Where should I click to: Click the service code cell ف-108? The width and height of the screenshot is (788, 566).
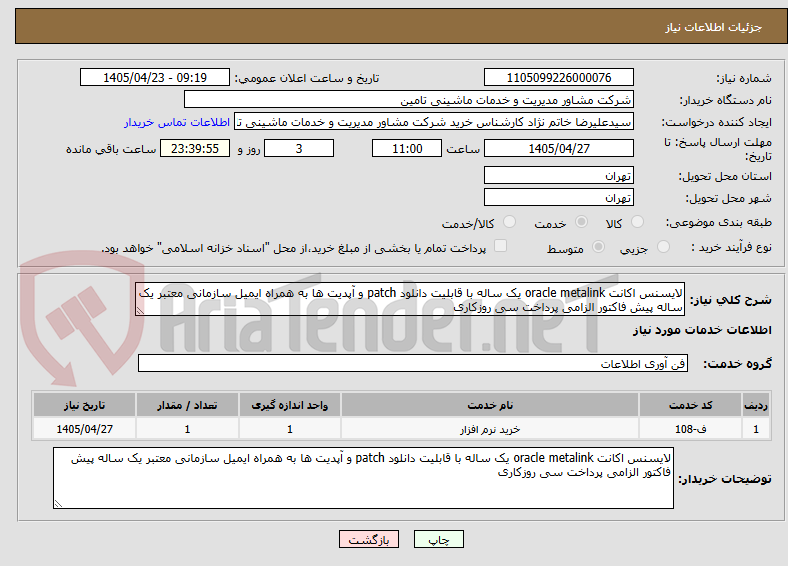pyautogui.click(x=691, y=429)
